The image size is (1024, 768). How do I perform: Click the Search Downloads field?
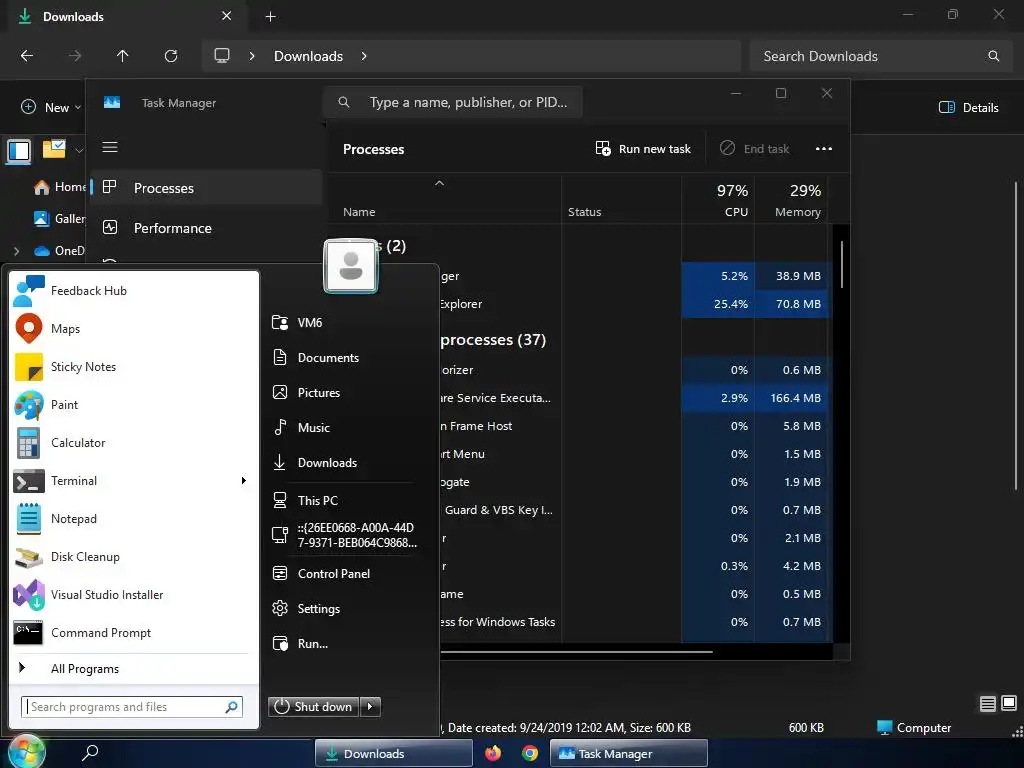[882, 56]
